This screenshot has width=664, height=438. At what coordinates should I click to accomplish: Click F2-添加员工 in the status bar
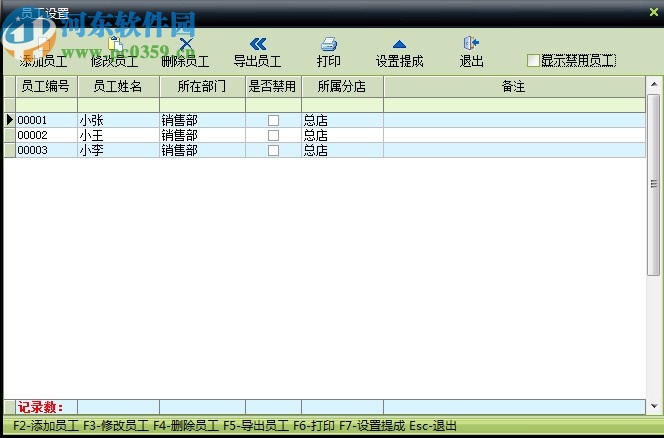pyautogui.click(x=46, y=425)
